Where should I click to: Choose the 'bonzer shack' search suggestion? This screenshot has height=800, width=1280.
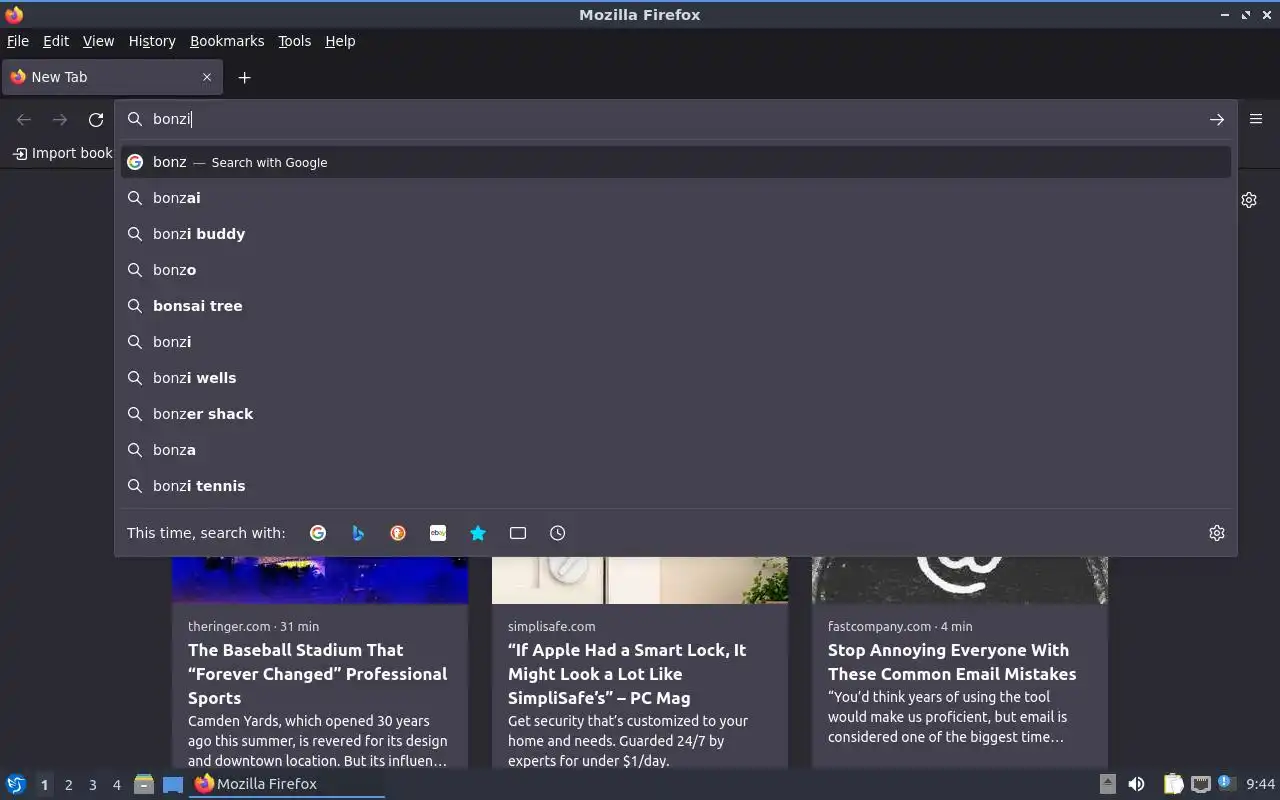pos(676,414)
